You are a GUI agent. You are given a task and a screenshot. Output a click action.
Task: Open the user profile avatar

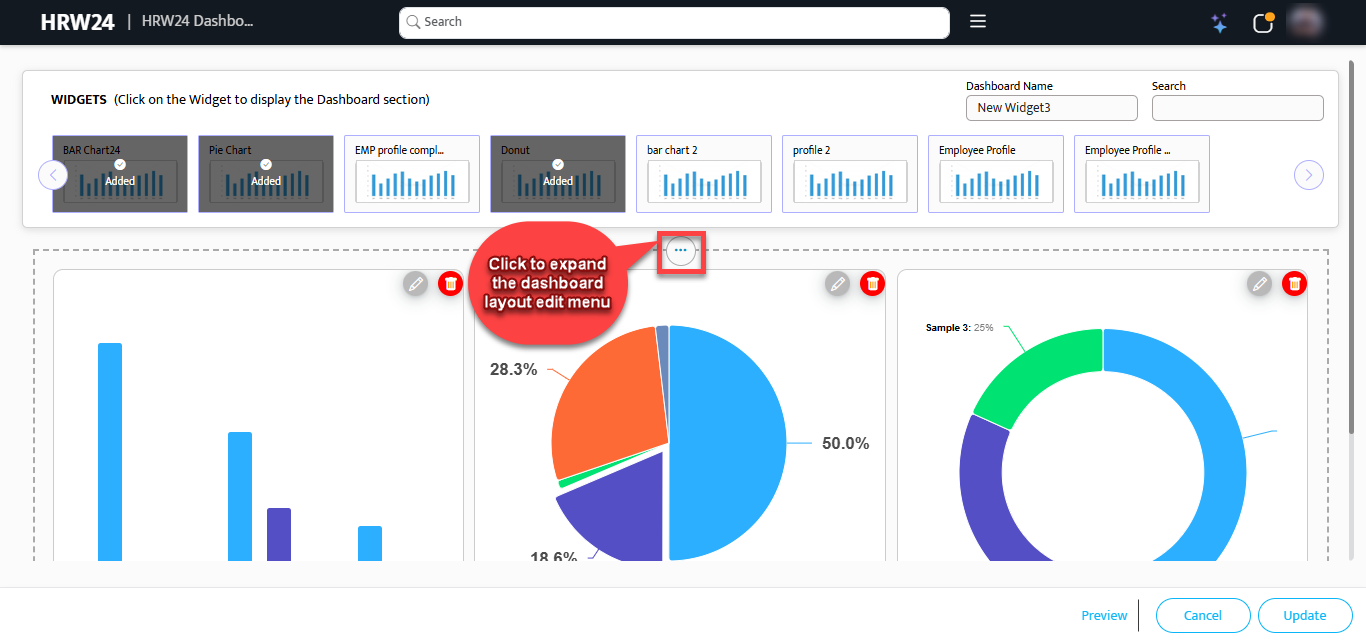coord(1306,22)
